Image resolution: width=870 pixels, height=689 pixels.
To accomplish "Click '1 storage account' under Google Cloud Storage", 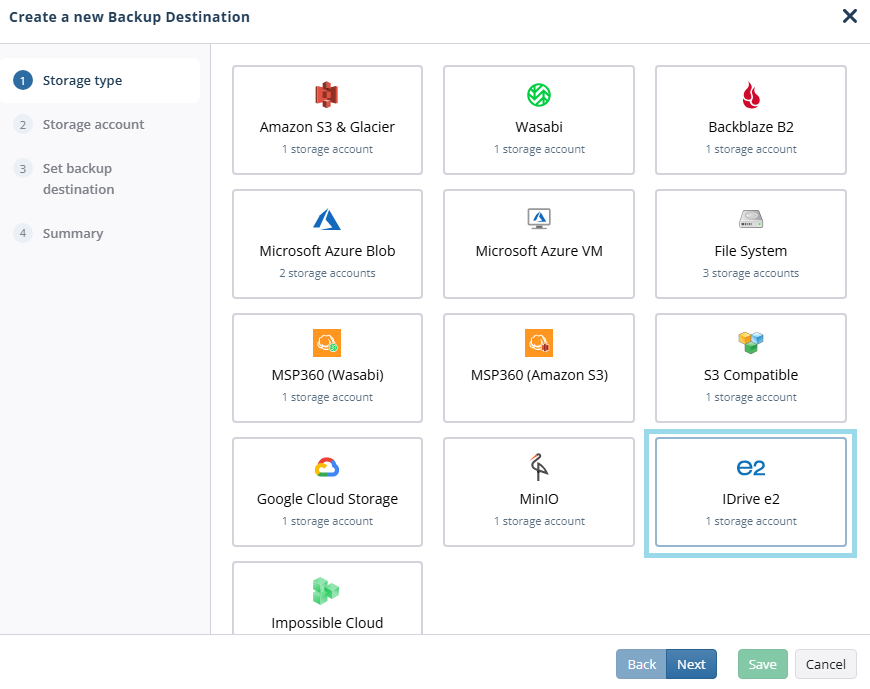I will (x=327, y=521).
